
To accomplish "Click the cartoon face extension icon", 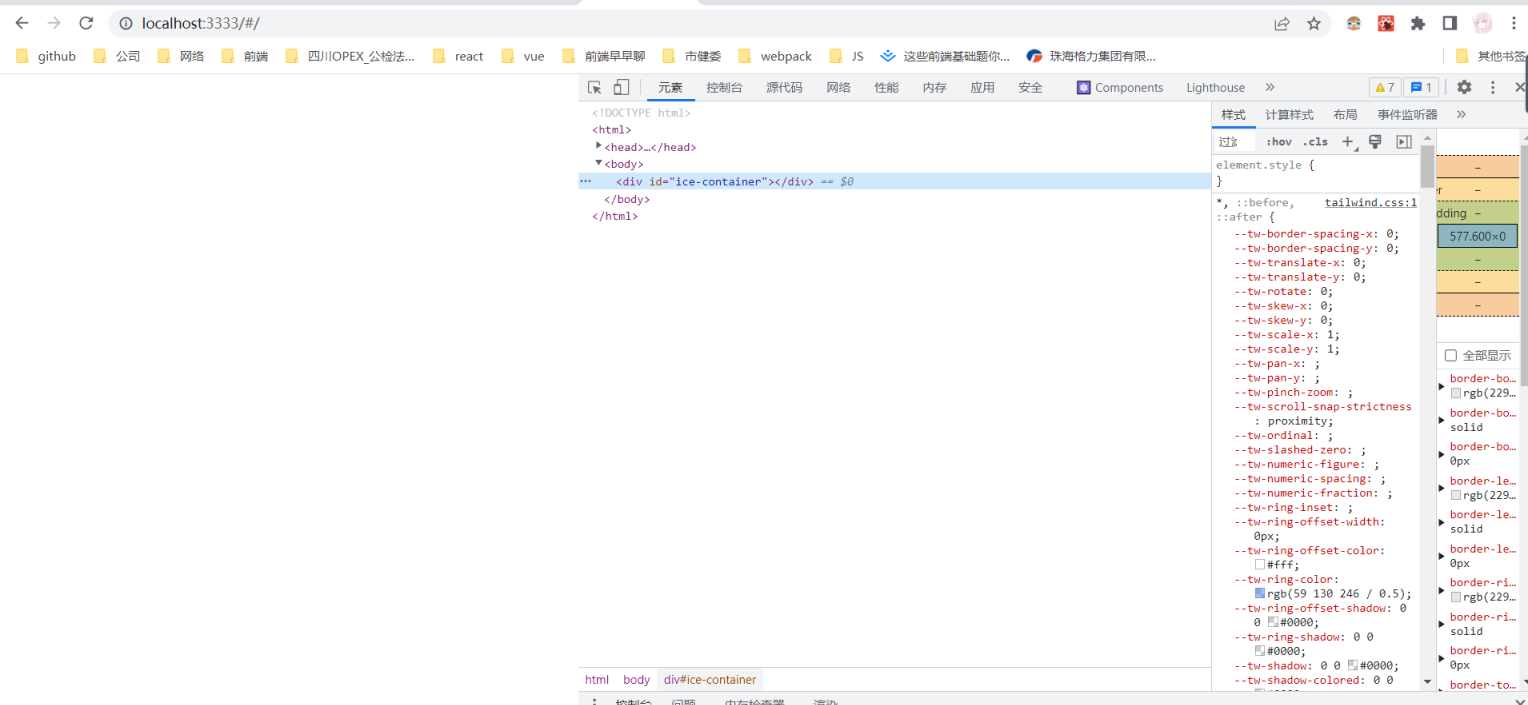I will [1353, 23].
